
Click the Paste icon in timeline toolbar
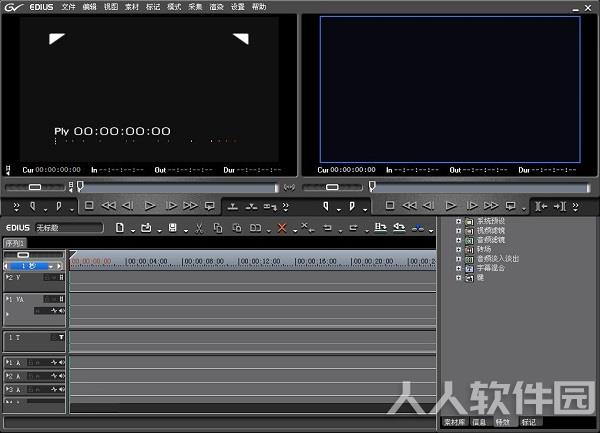click(237, 228)
